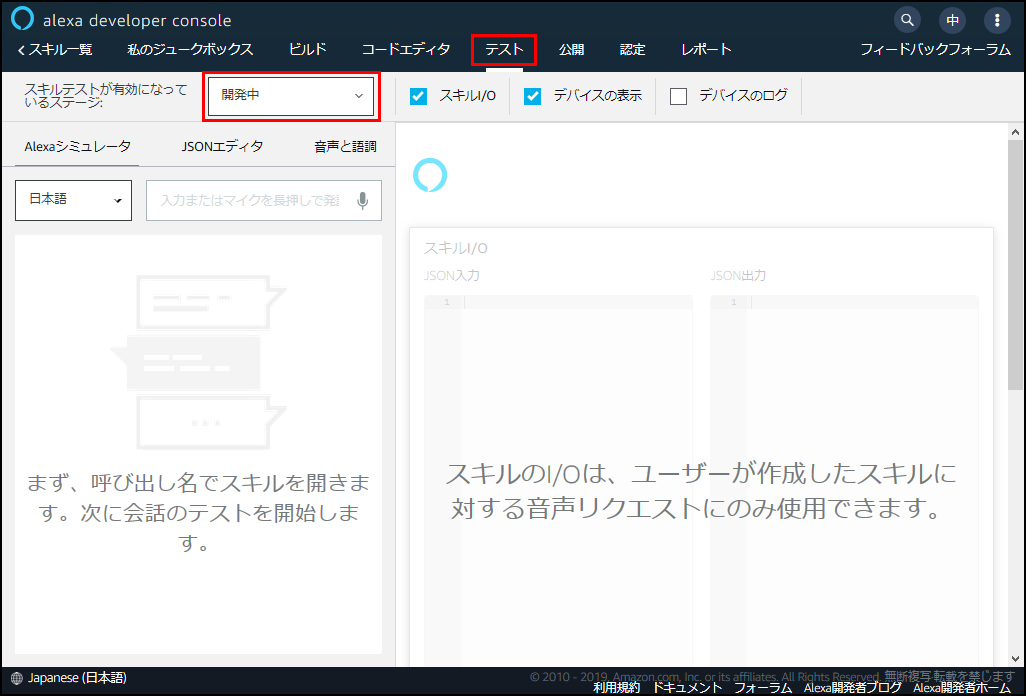Click the alexa developer console title

[137, 20]
